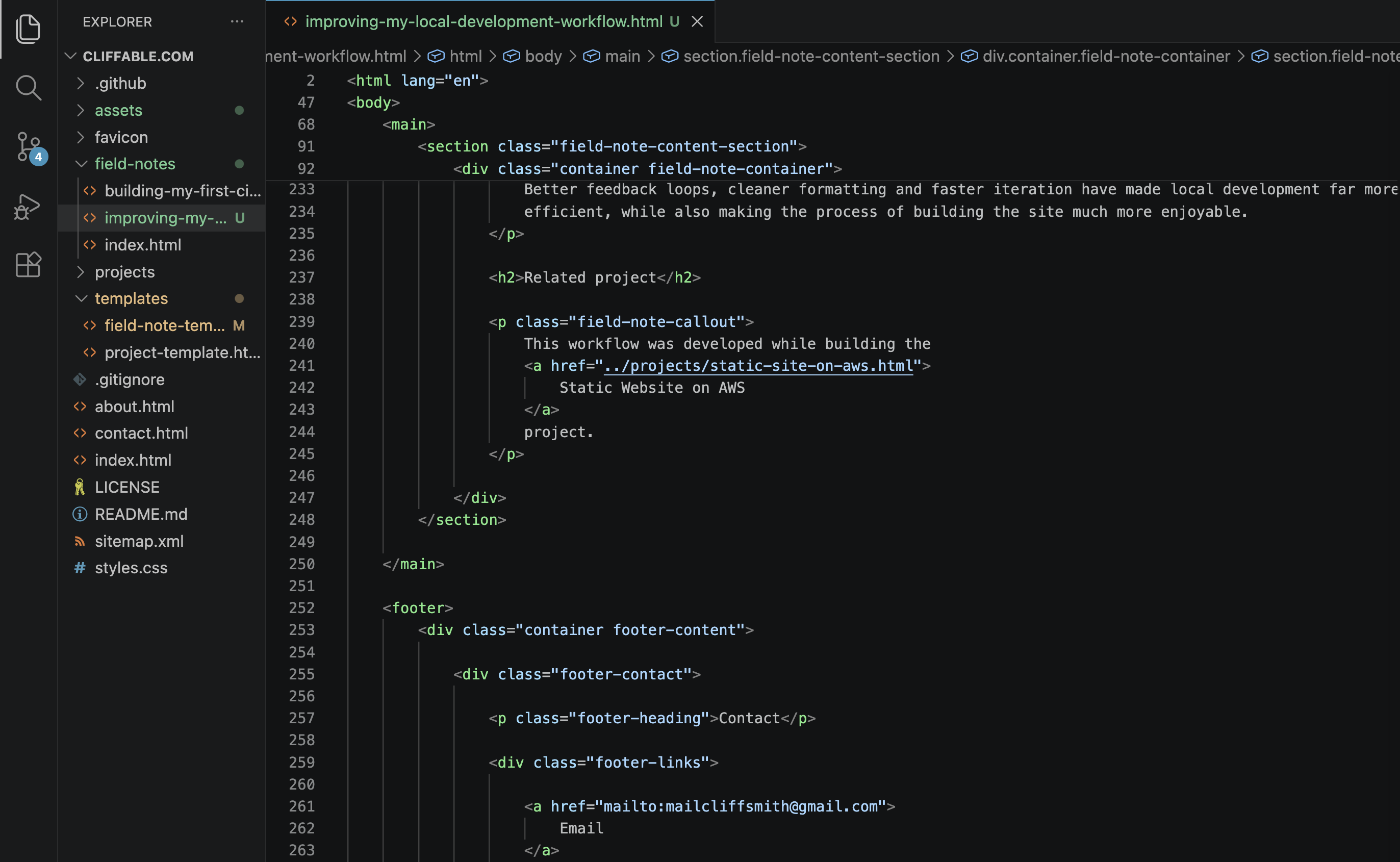Click the p class field-note-callout line
Viewport: 1400px width, 862px height.
pos(621,321)
